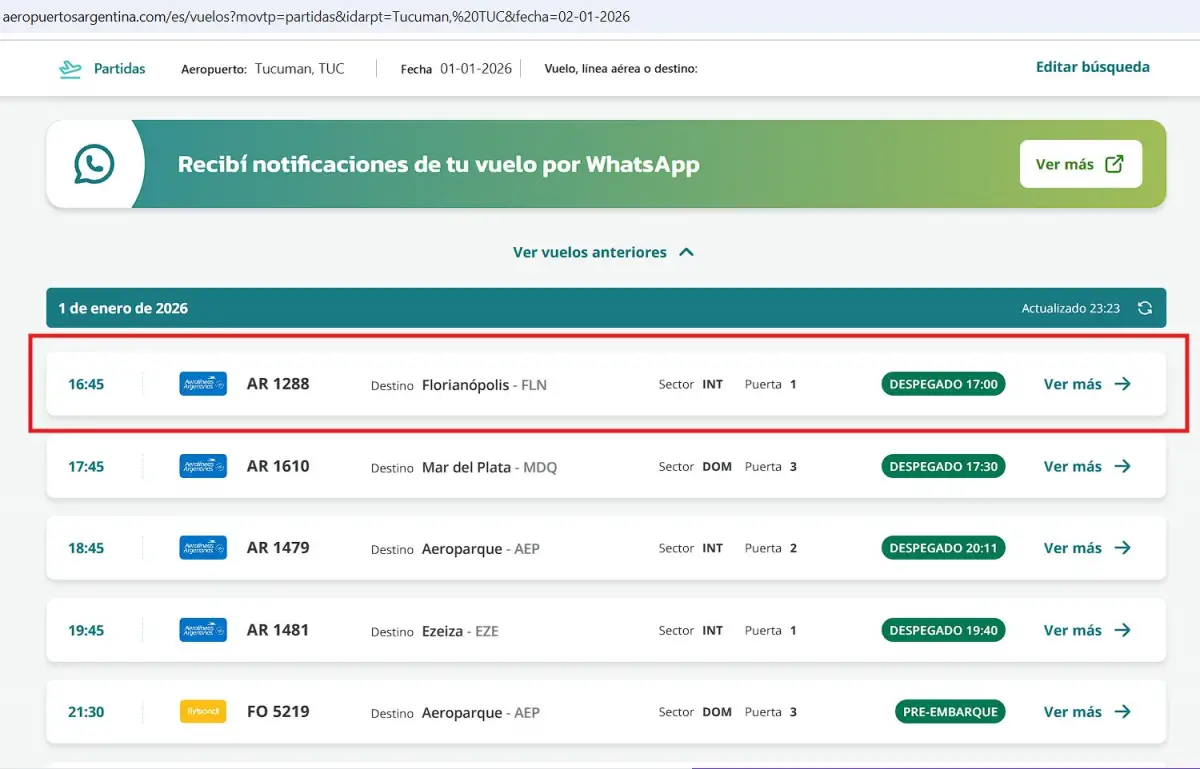Click Aerolíneas Argentinas logo for flight AR 1288

tap(203, 384)
